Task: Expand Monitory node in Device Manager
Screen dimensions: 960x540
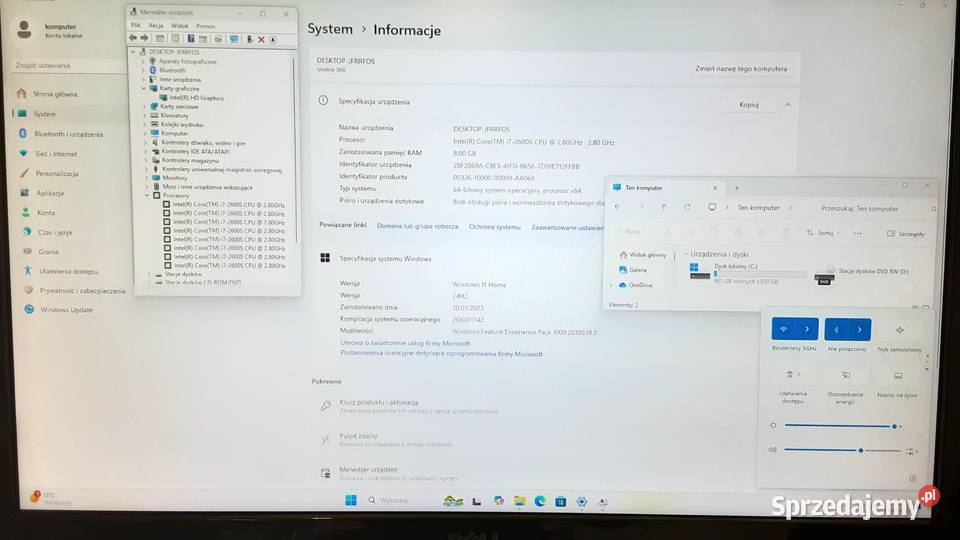Action: tap(146, 178)
